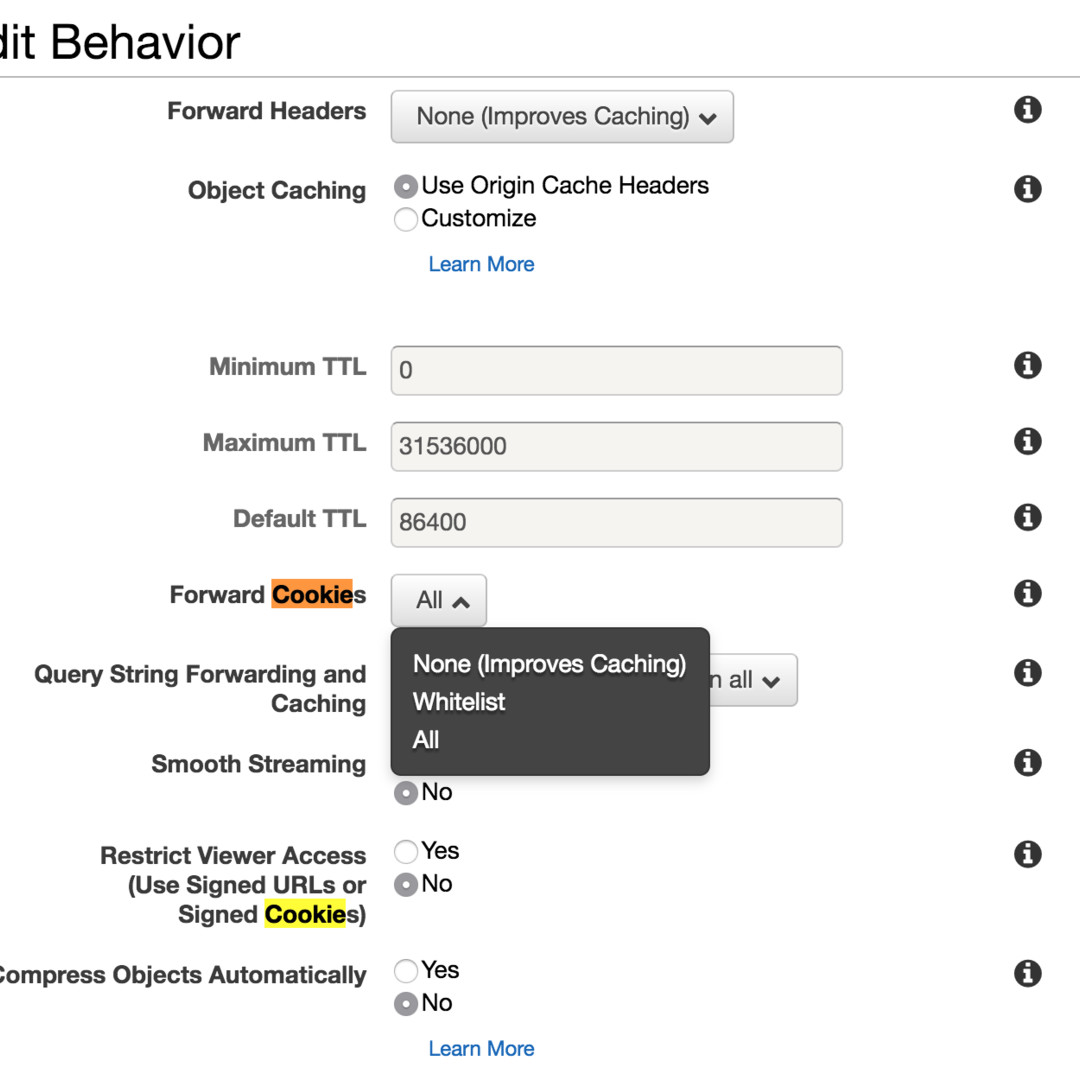The width and height of the screenshot is (1080, 1080).
Task: Click the Forward Cookies info icon
Action: tap(1027, 593)
